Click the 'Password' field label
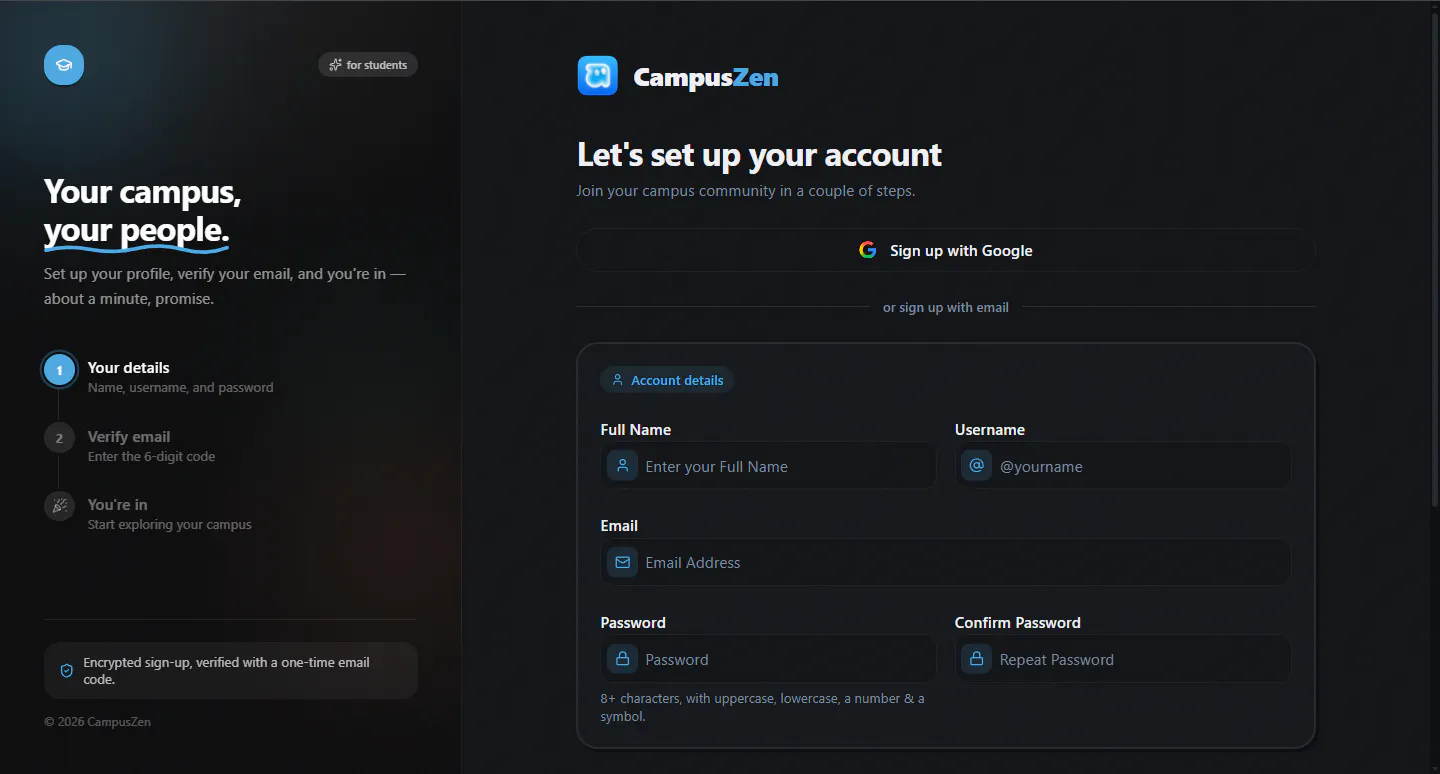 [633, 622]
